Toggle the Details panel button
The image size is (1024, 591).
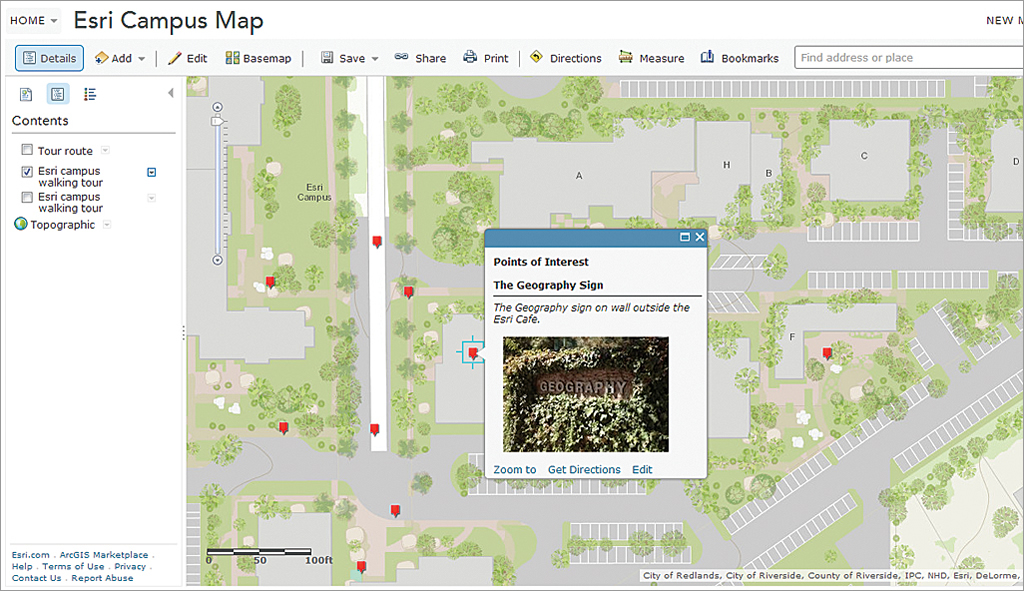click(x=50, y=58)
